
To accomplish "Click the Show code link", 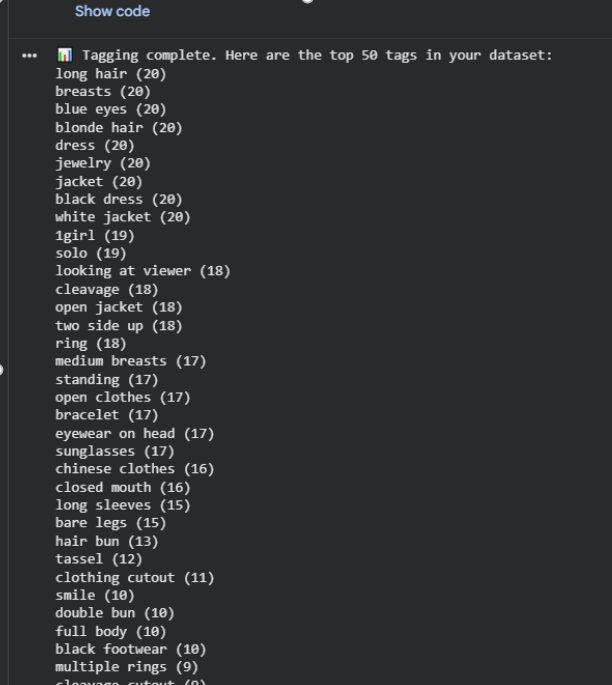I will point(112,11).
